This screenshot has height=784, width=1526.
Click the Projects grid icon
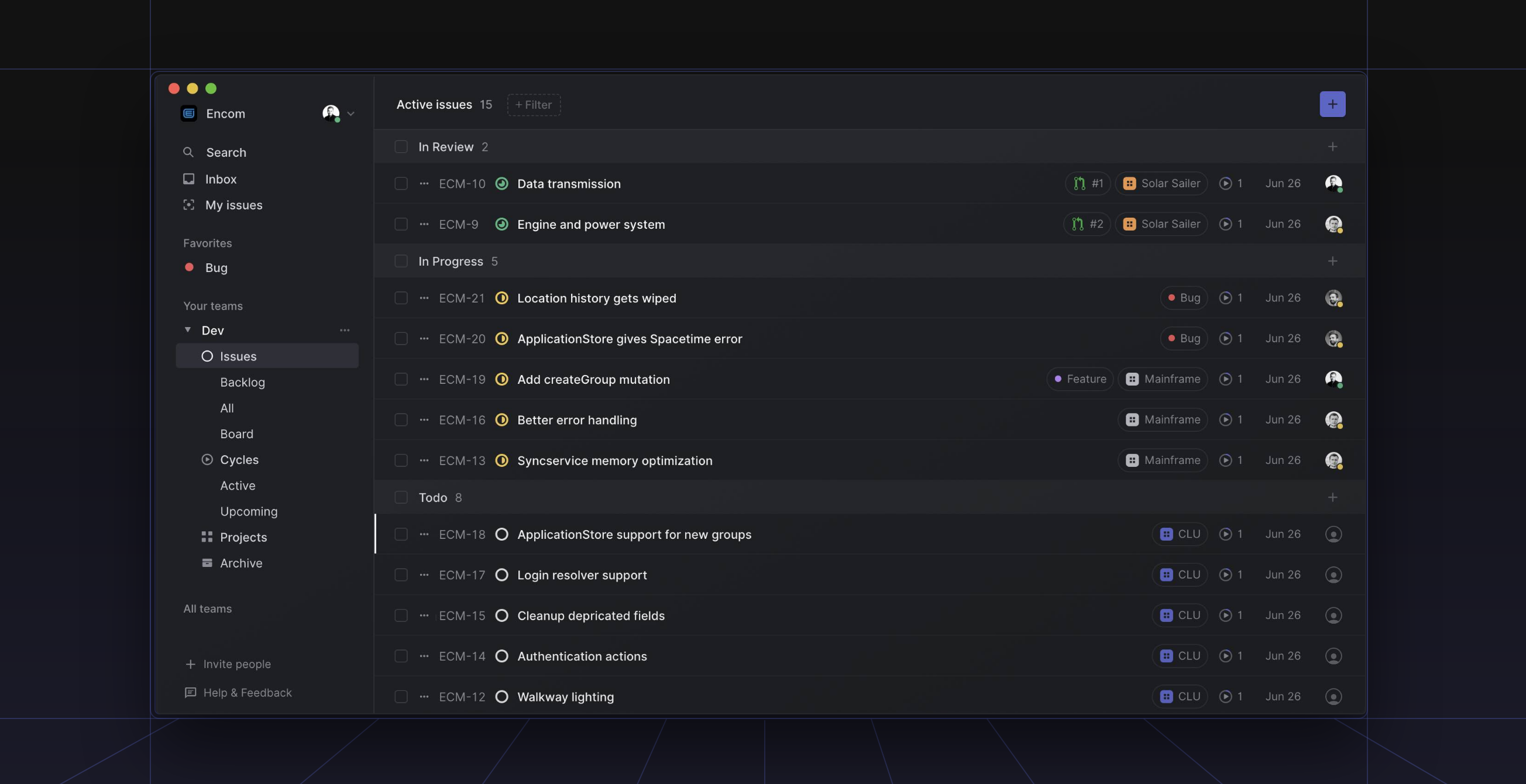click(x=207, y=537)
